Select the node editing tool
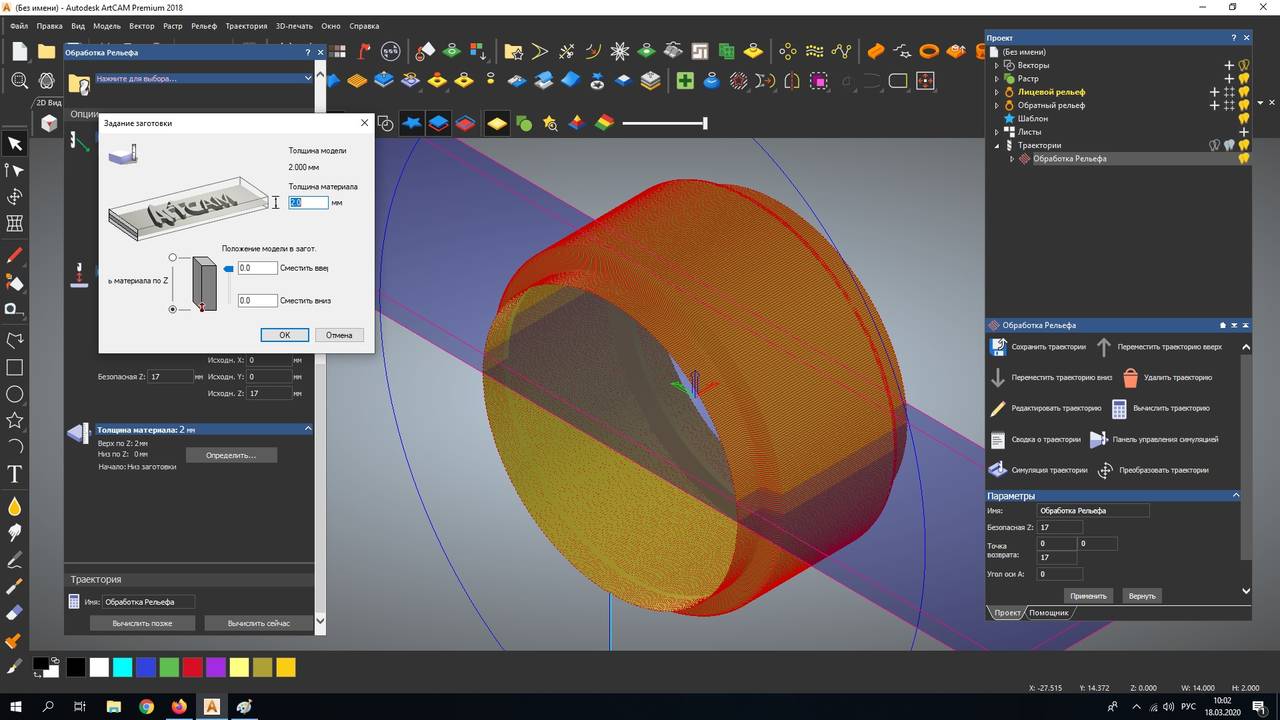Screen dimensions: 1280x720 click(x=14, y=170)
